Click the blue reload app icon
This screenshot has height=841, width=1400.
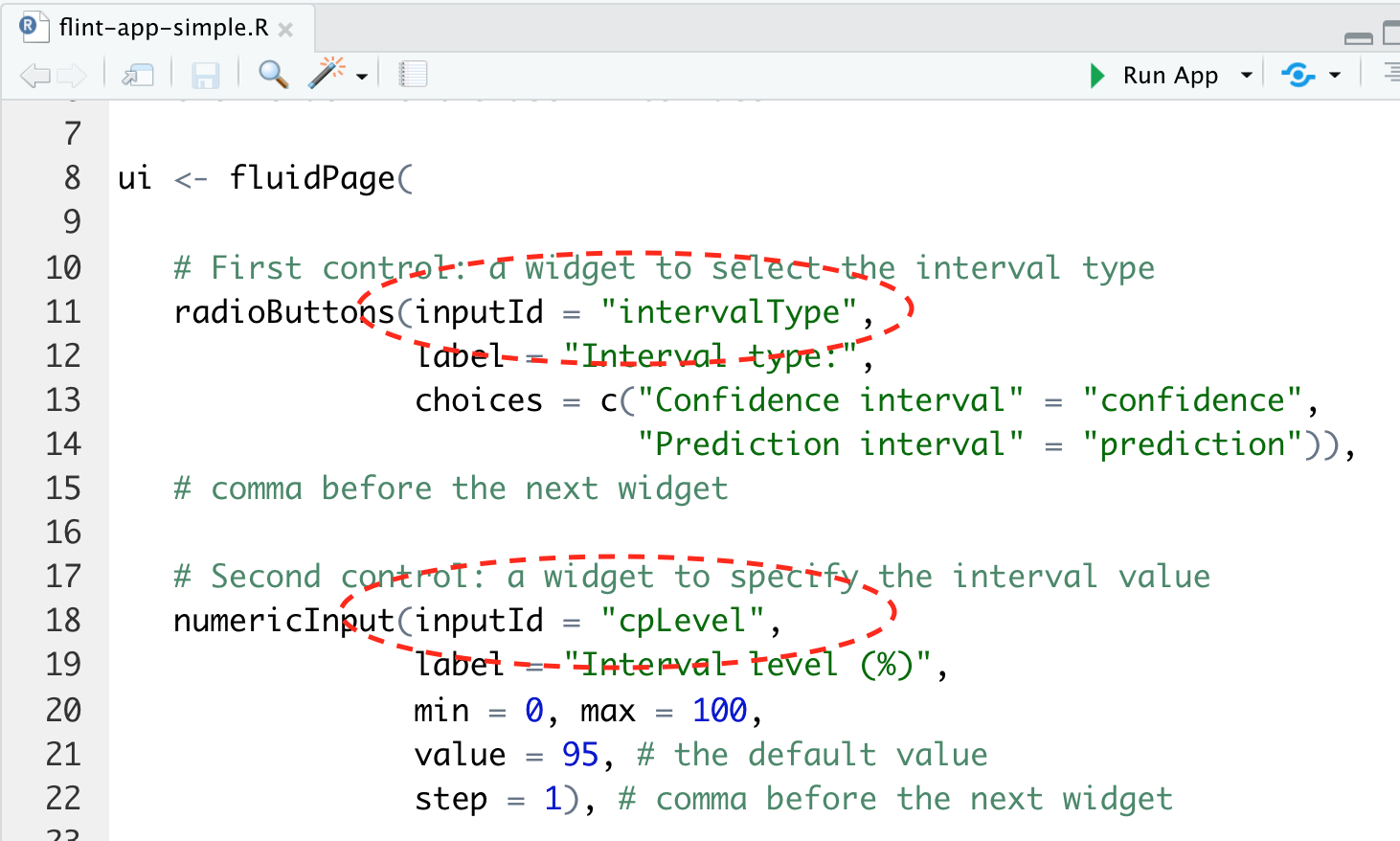[x=1298, y=74]
